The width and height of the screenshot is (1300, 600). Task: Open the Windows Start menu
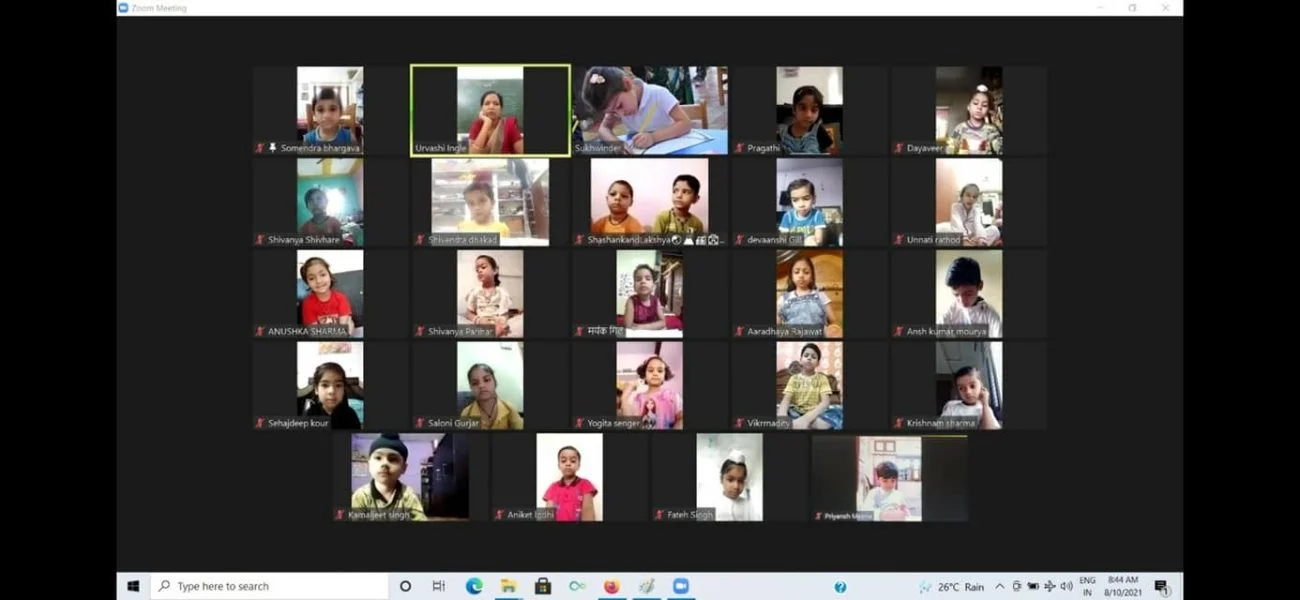133,586
